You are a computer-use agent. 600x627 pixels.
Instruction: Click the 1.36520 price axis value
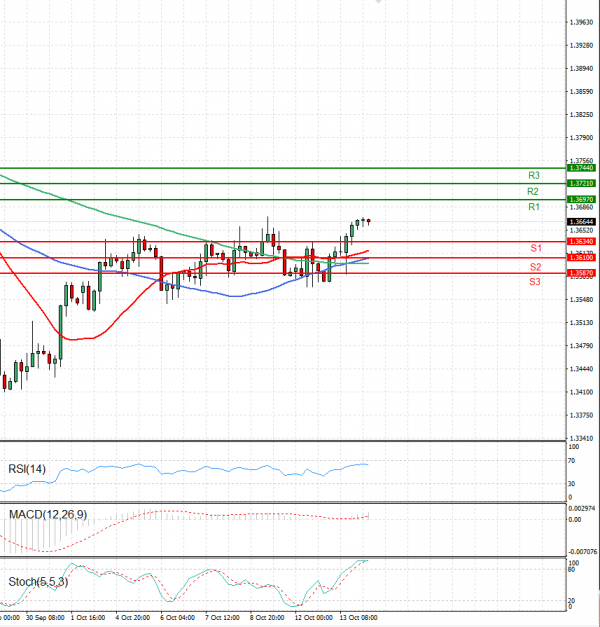pos(581,230)
